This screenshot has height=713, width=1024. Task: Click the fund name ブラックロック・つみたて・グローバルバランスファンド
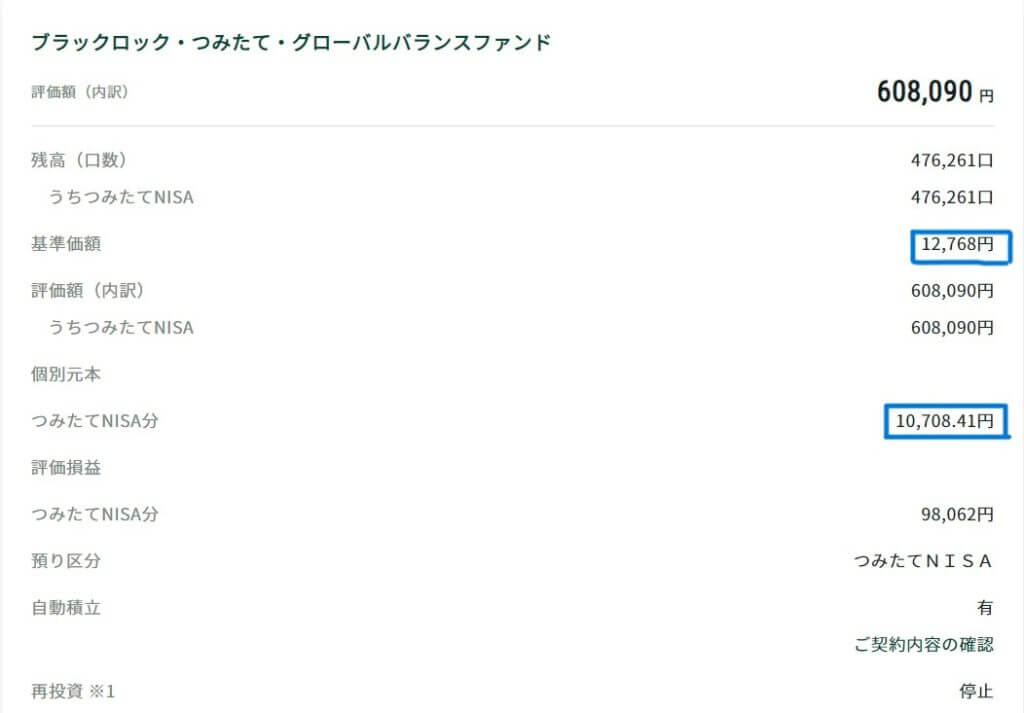[x=292, y=43]
